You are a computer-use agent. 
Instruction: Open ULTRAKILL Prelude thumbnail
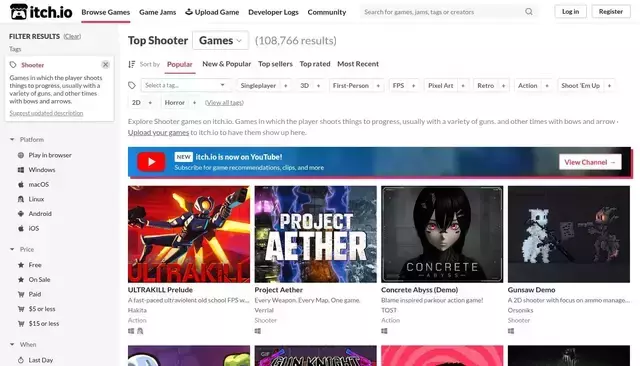(x=189, y=234)
